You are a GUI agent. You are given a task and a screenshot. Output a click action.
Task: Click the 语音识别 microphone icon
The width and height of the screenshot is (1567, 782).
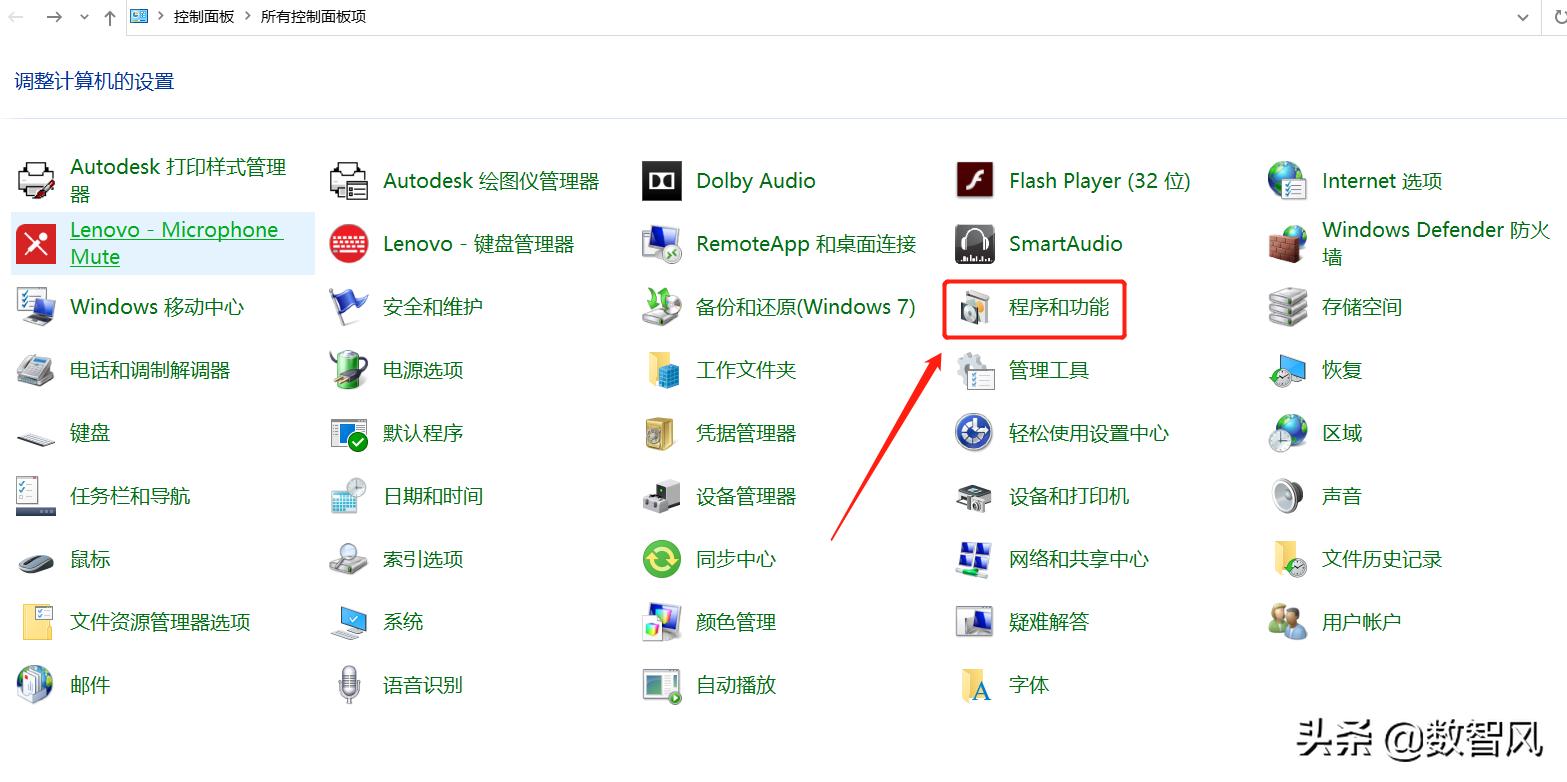[x=349, y=685]
